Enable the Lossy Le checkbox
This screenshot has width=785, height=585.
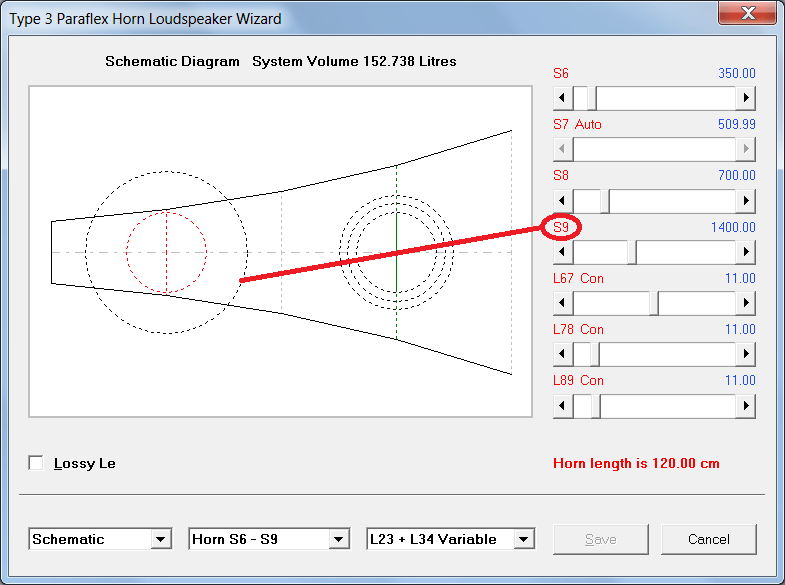[36, 463]
